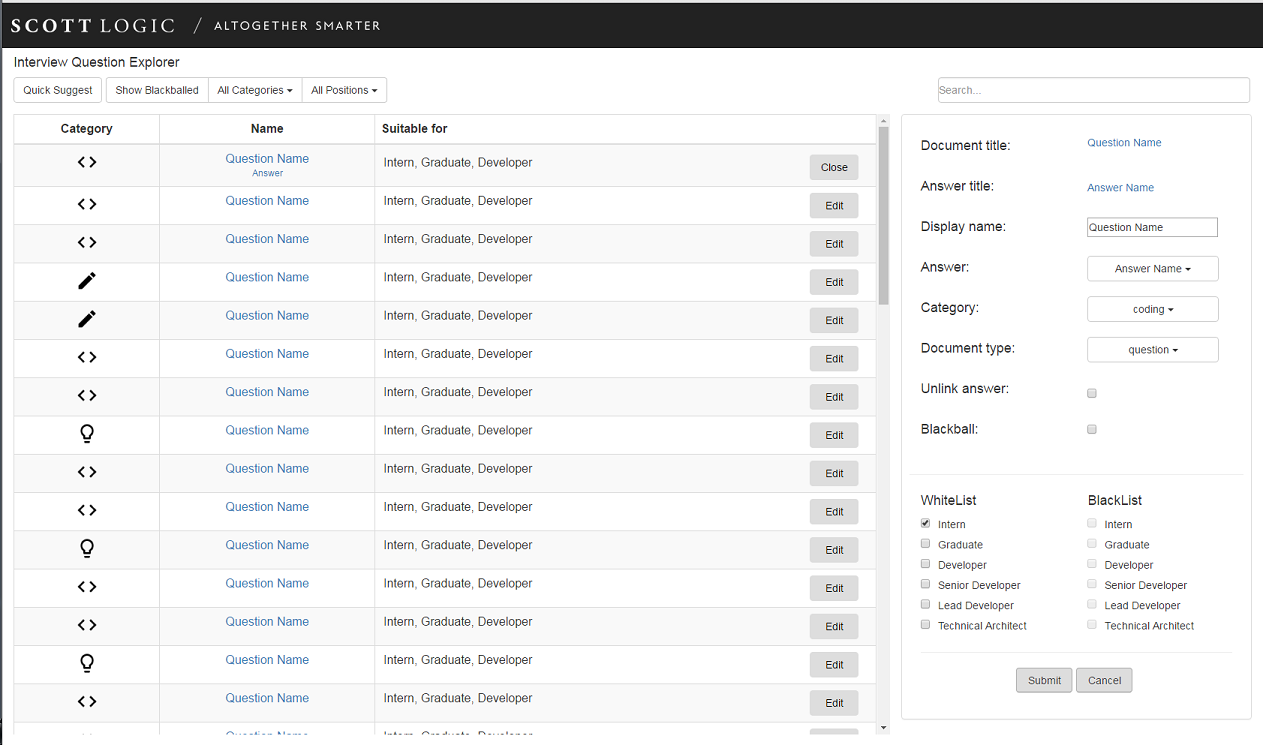
Task: Tick the Blackball checkbox
Action: (1092, 429)
